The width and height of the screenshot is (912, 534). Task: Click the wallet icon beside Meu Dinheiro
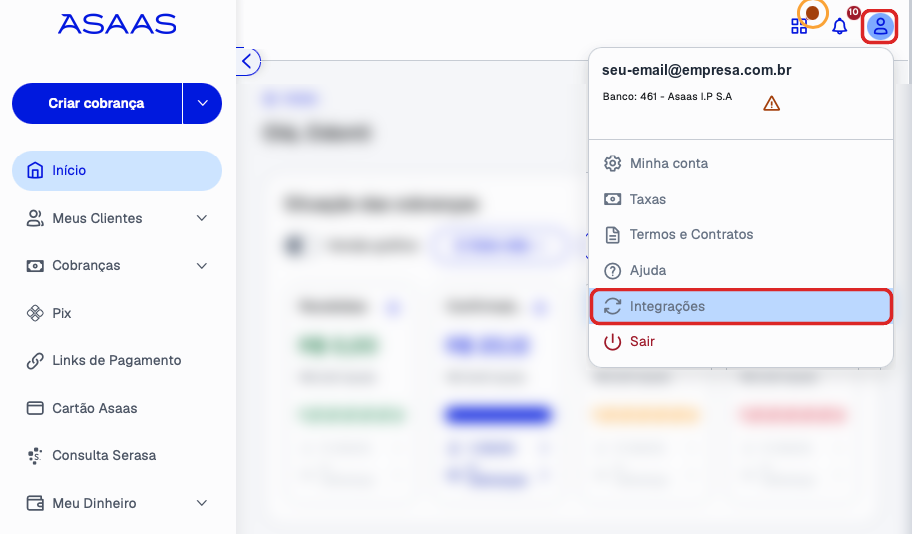pyautogui.click(x=35, y=503)
